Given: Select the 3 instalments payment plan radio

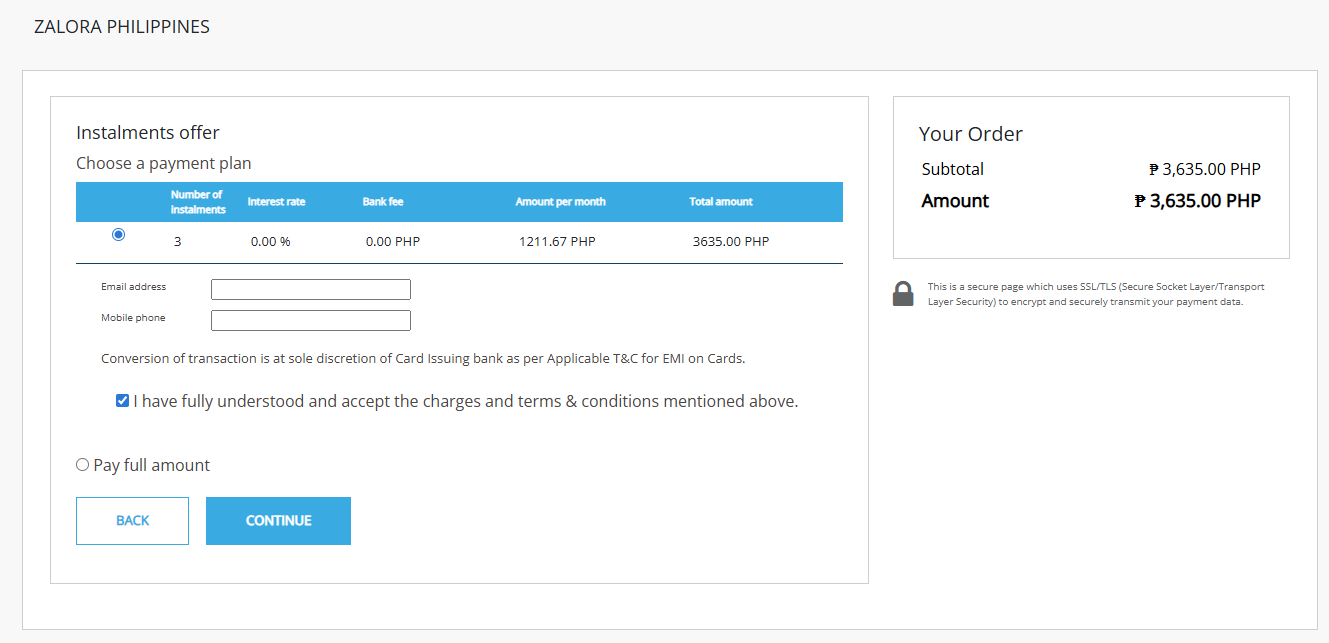Looking at the screenshot, I should (119, 234).
